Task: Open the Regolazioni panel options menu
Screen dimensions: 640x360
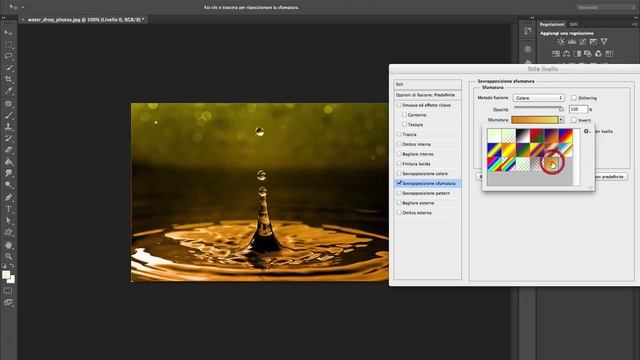Action: [634, 24]
